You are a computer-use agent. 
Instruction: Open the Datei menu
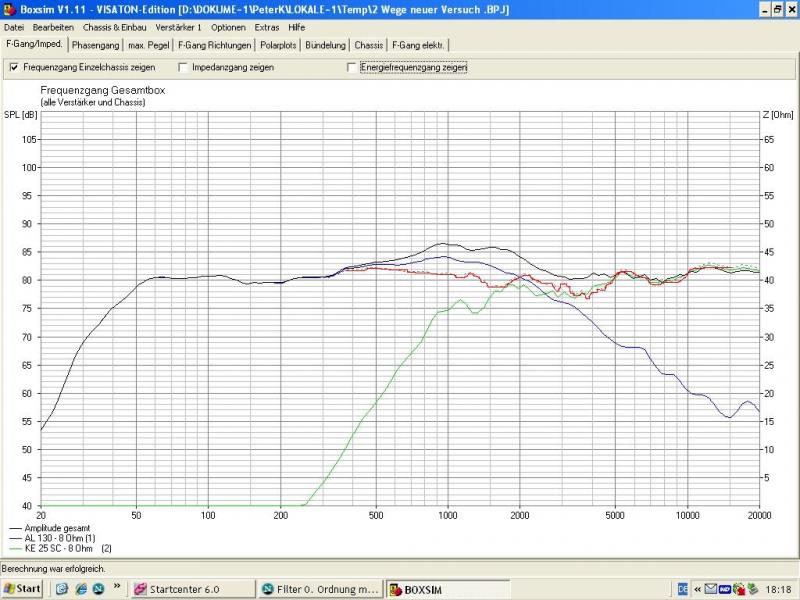[x=14, y=27]
